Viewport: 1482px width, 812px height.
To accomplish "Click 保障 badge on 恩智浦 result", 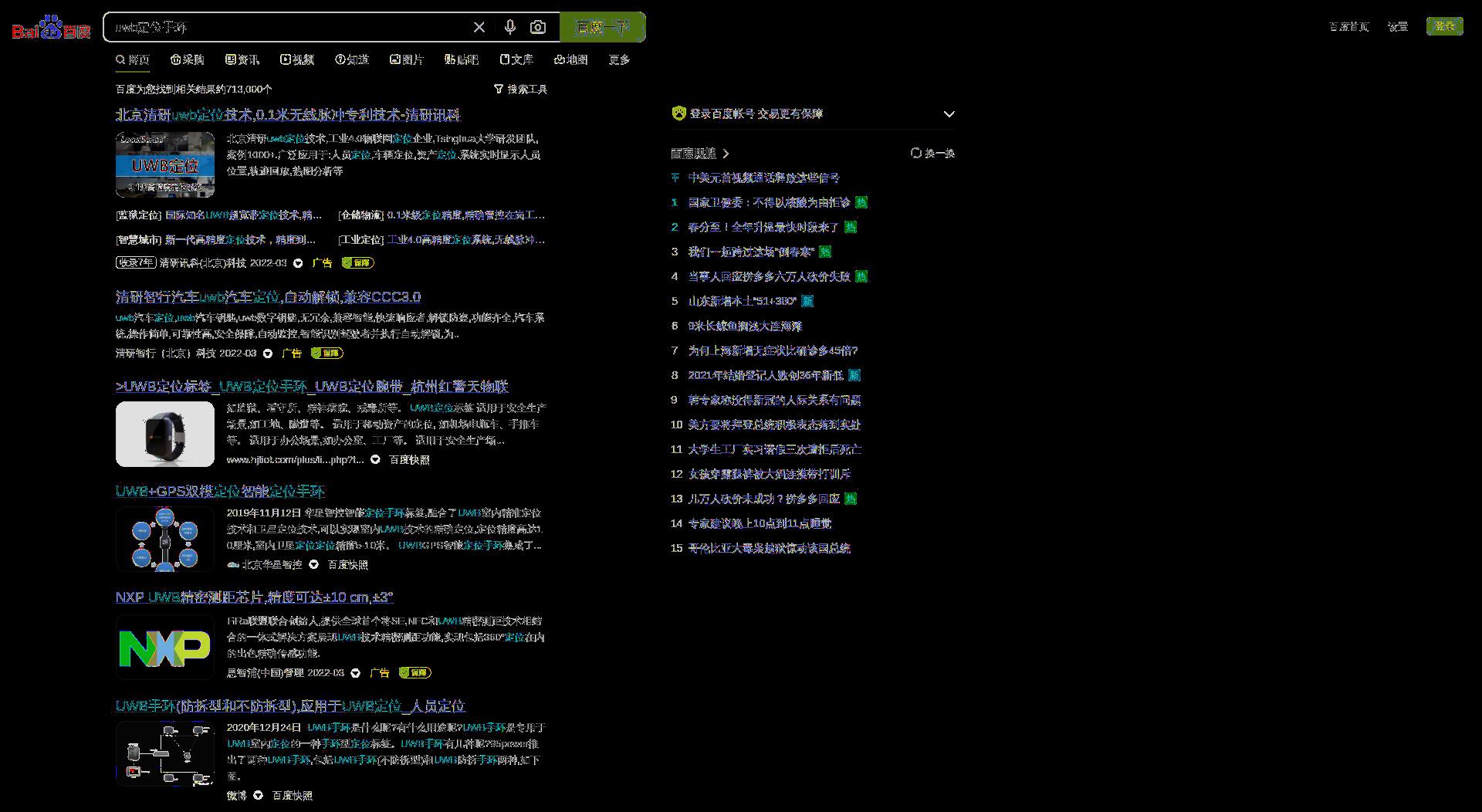I will [415, 673].
